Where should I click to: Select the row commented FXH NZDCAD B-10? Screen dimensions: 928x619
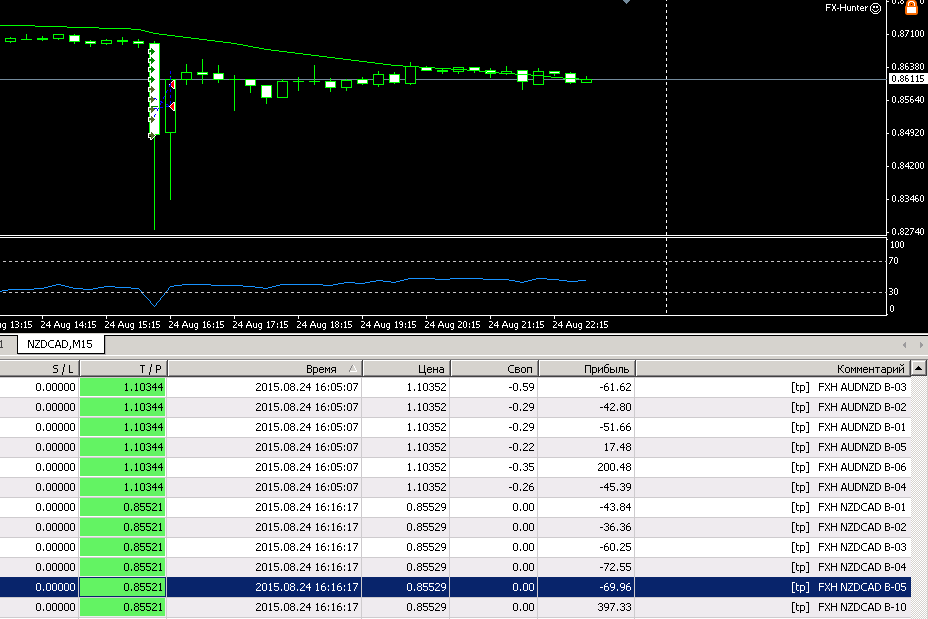point(455,607)
